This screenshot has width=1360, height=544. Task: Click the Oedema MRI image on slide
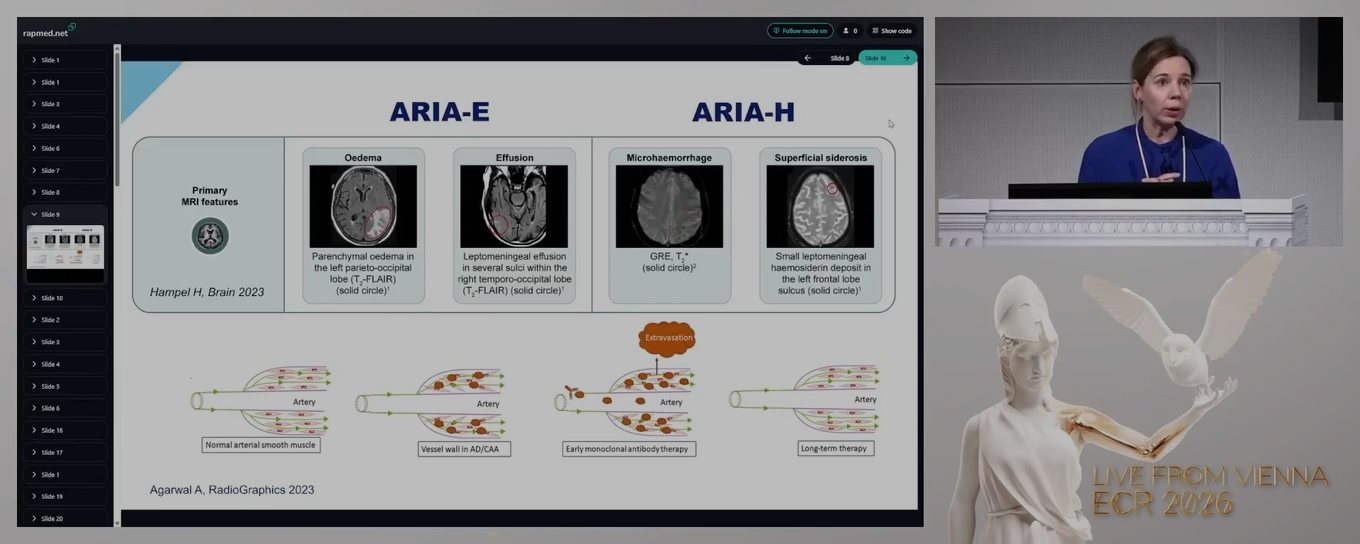[x=363, y=206]
